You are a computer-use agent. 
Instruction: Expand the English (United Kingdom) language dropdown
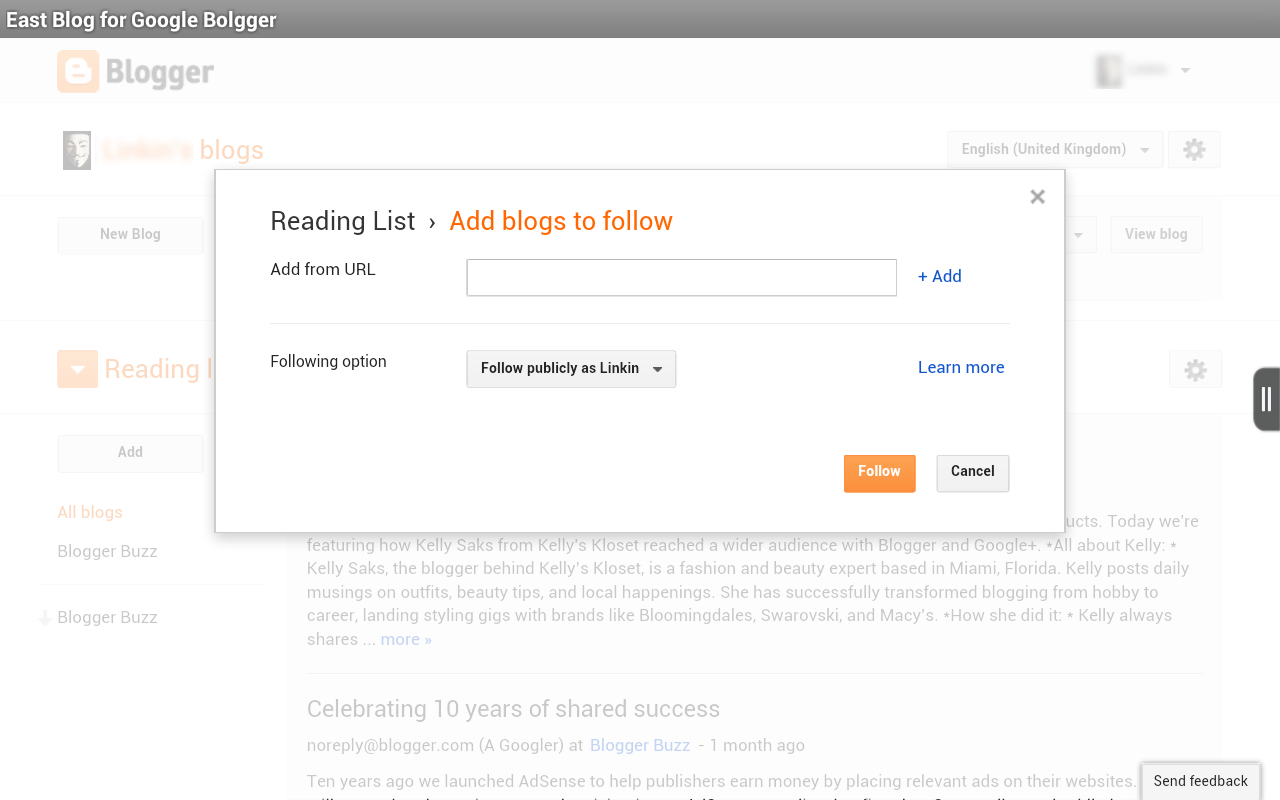pyautogui.click(x=1054, y=150)
